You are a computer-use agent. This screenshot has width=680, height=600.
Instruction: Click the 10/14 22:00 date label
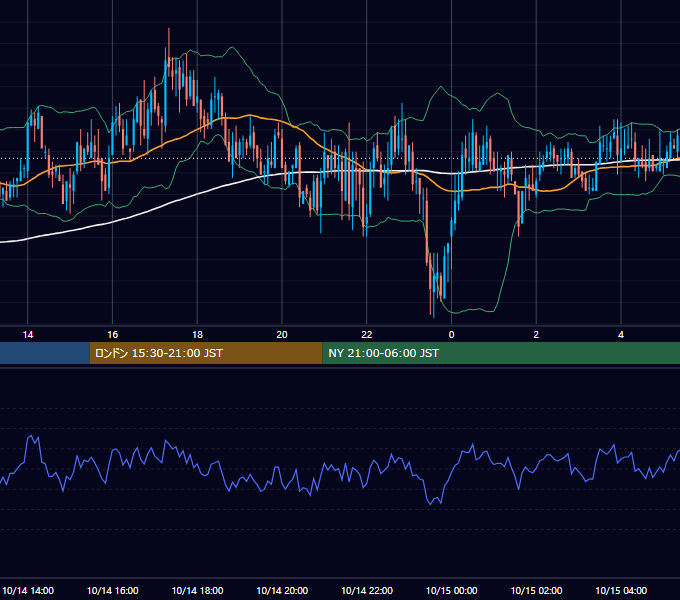[x=367, y=590]
